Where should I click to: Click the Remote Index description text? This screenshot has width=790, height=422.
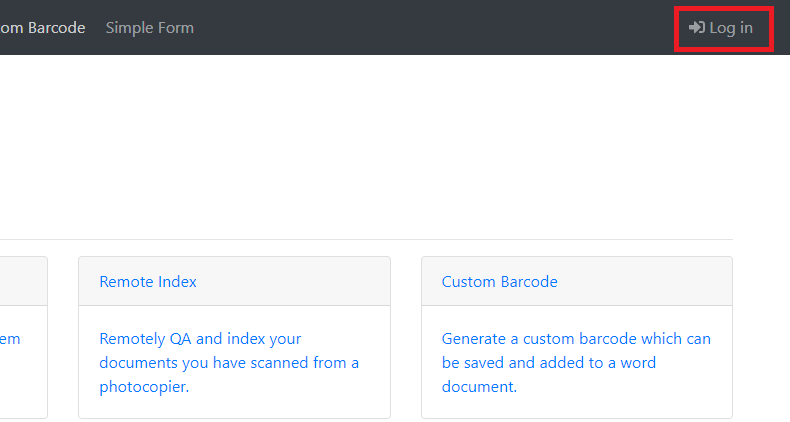229,362
